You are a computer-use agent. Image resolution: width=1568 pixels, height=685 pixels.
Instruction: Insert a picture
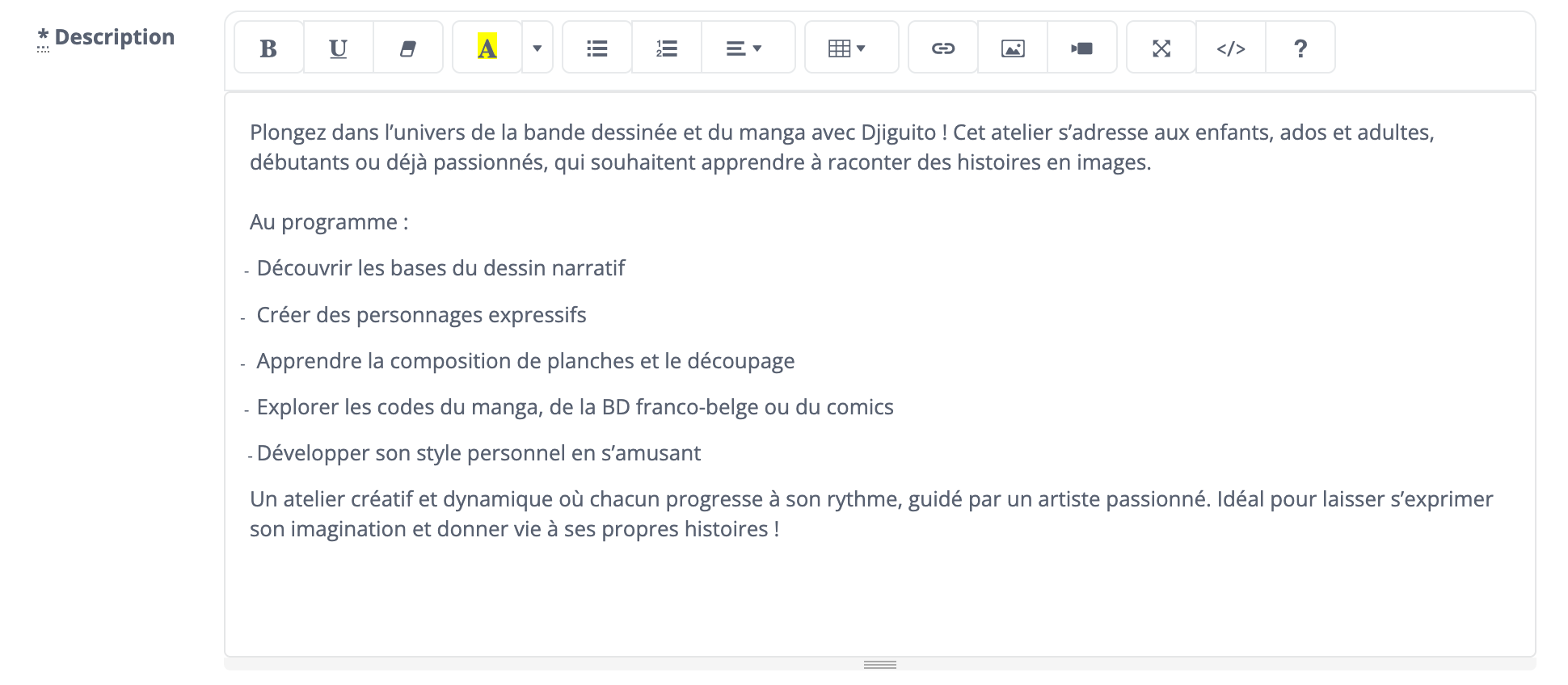click(1013, 48)
